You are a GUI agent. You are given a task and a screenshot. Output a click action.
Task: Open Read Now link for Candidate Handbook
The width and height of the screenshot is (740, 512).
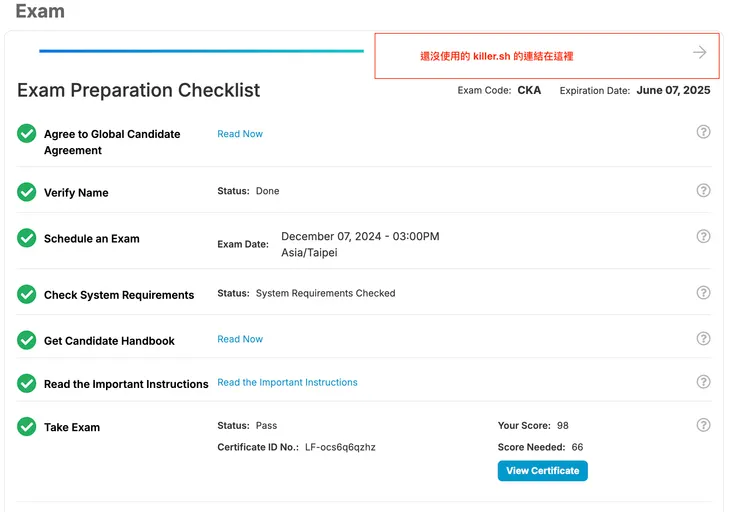[240, 339]
